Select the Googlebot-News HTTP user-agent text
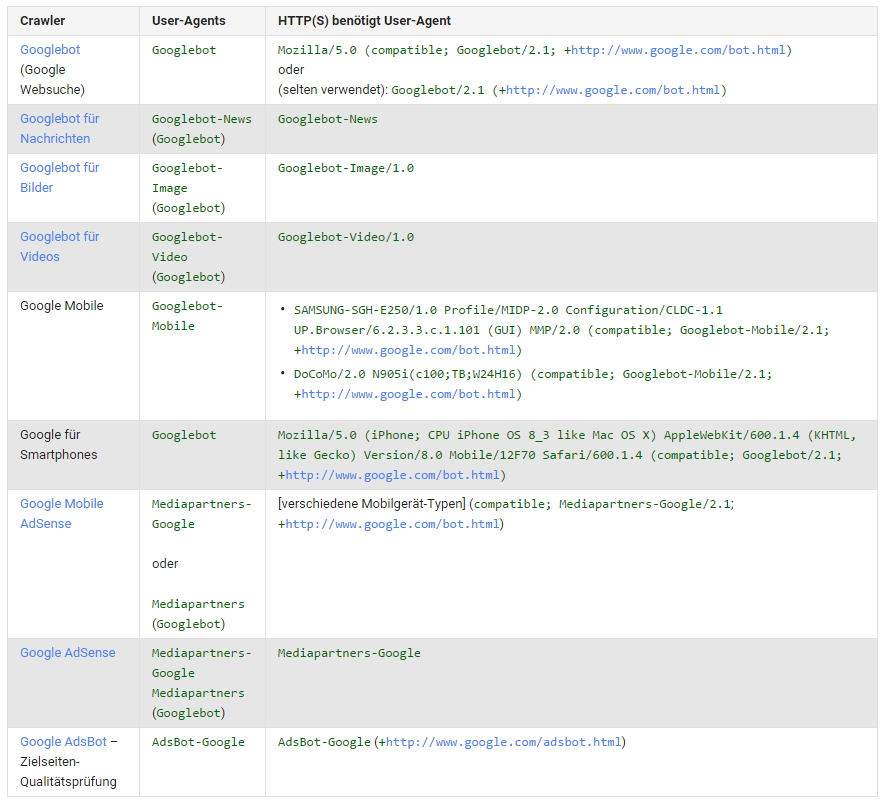884x804 pixels. tap(328, 119)
